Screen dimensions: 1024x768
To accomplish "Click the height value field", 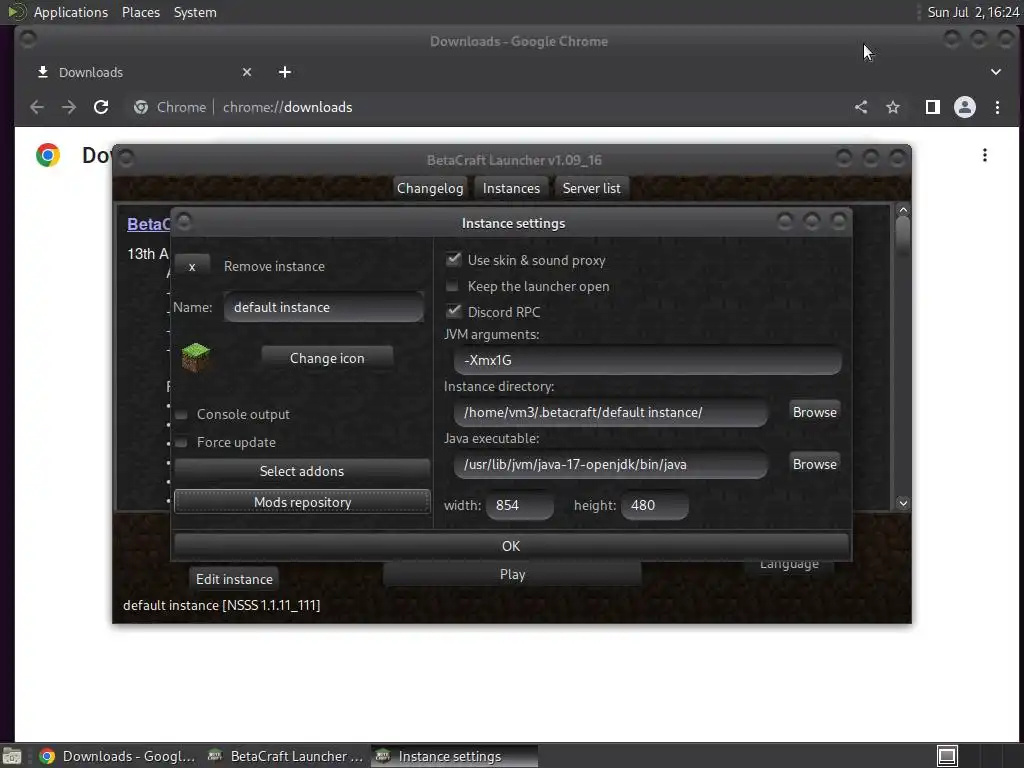I will tap(655, 505).
